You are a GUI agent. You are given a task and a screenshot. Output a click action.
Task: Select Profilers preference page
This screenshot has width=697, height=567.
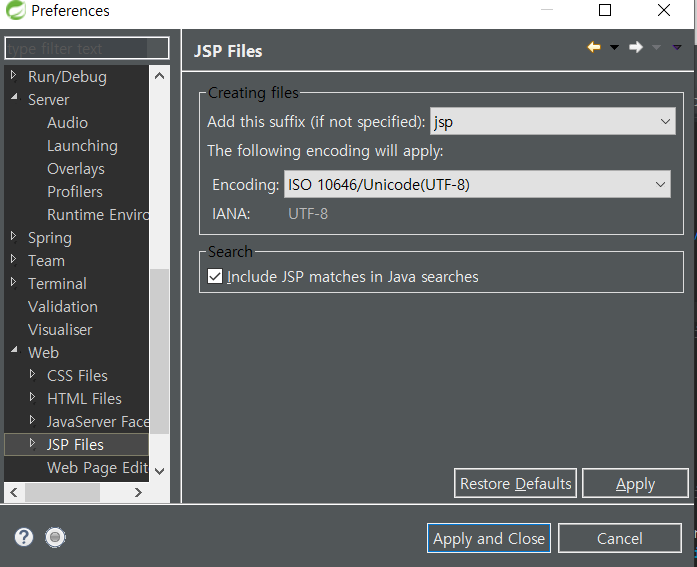[75, 192]
